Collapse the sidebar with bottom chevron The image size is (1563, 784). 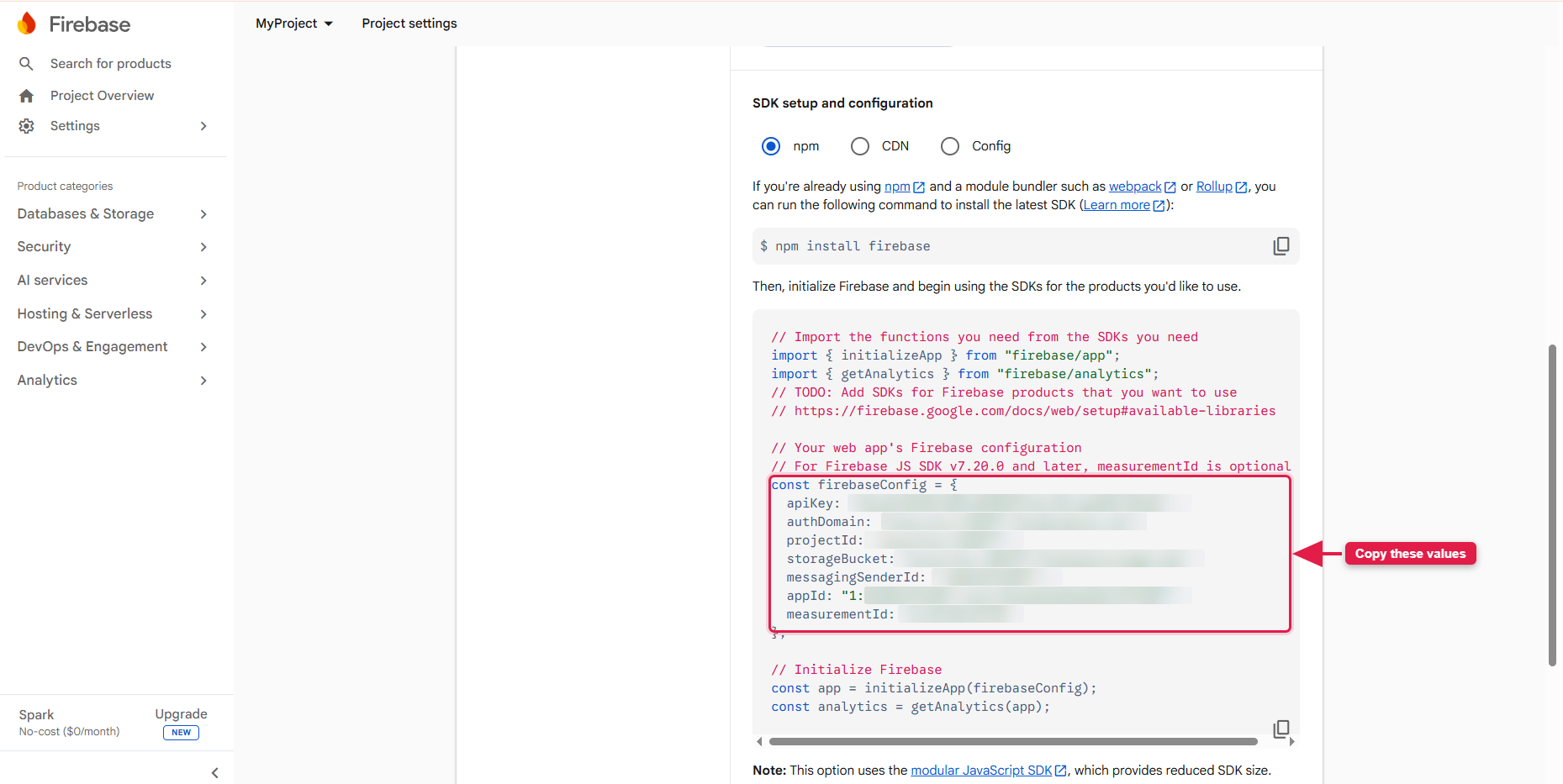(214, 772)
